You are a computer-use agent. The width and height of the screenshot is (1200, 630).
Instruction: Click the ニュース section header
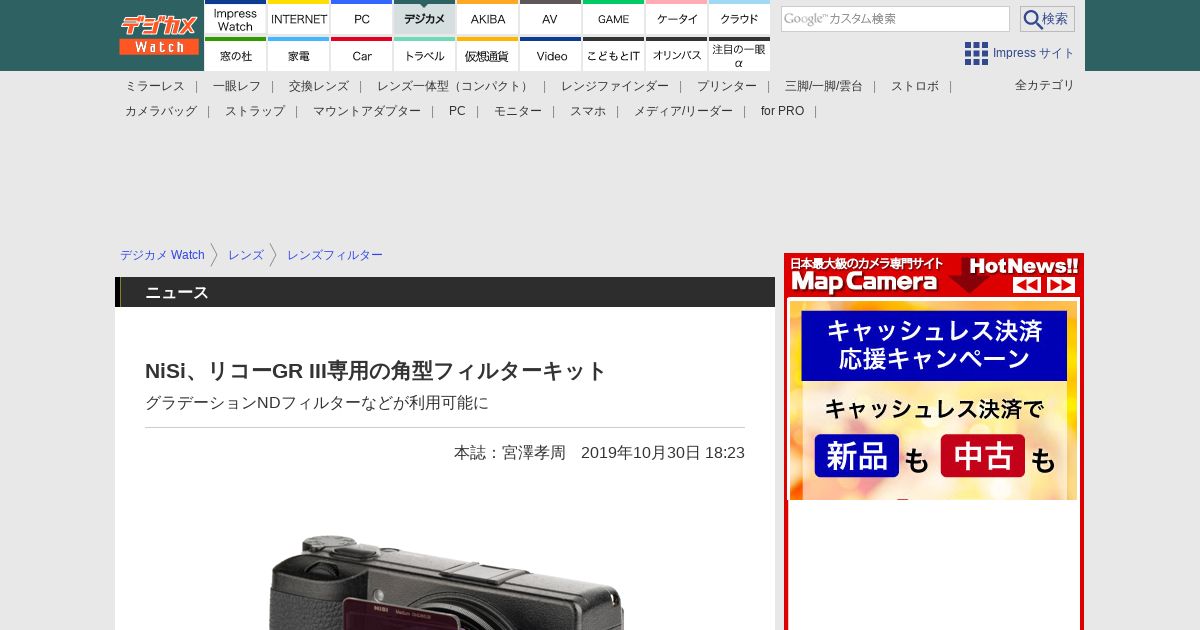click(445, 292)
